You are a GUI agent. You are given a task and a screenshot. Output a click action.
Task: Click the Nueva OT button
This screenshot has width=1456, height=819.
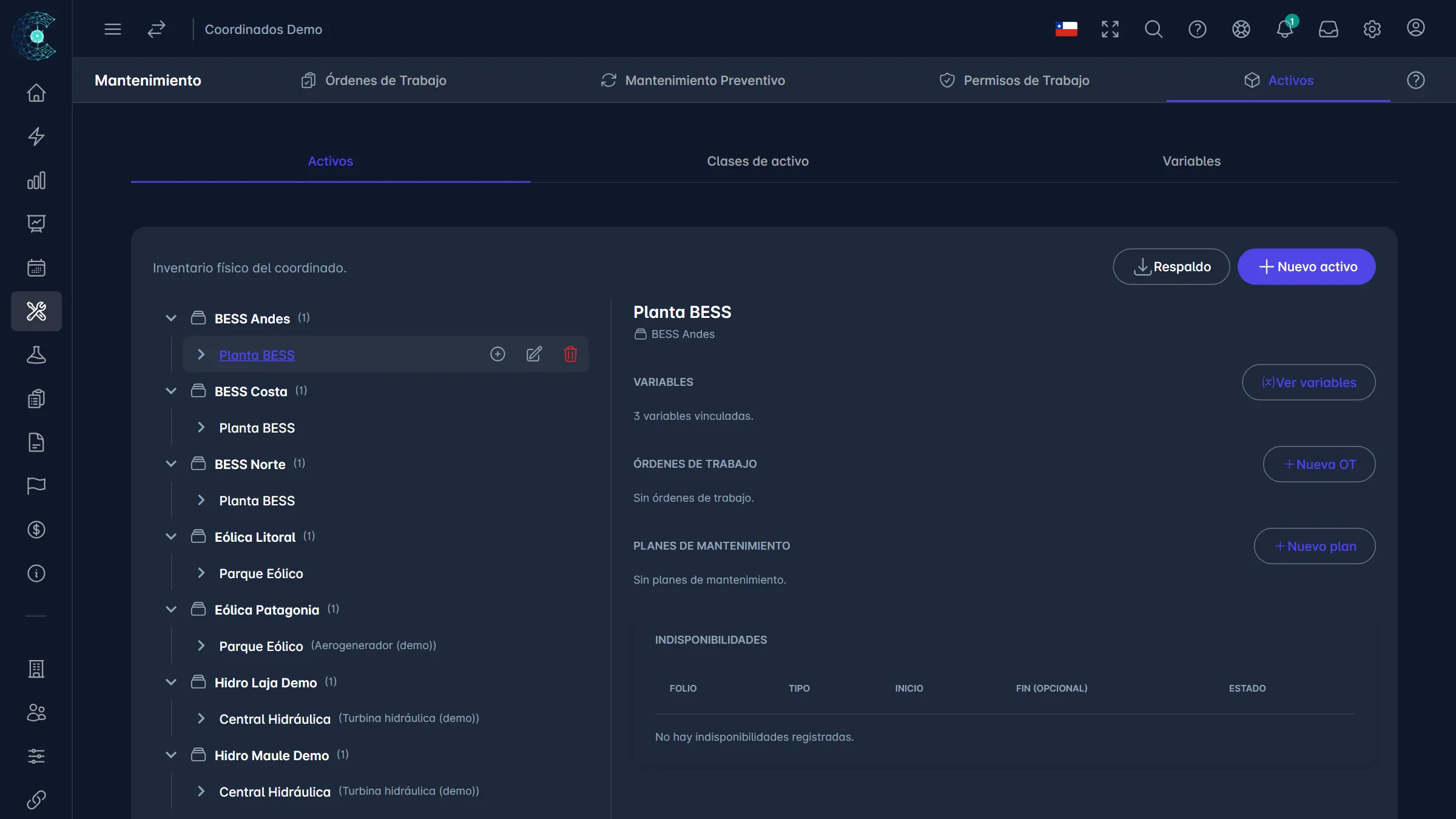[x=1319, y=464]
